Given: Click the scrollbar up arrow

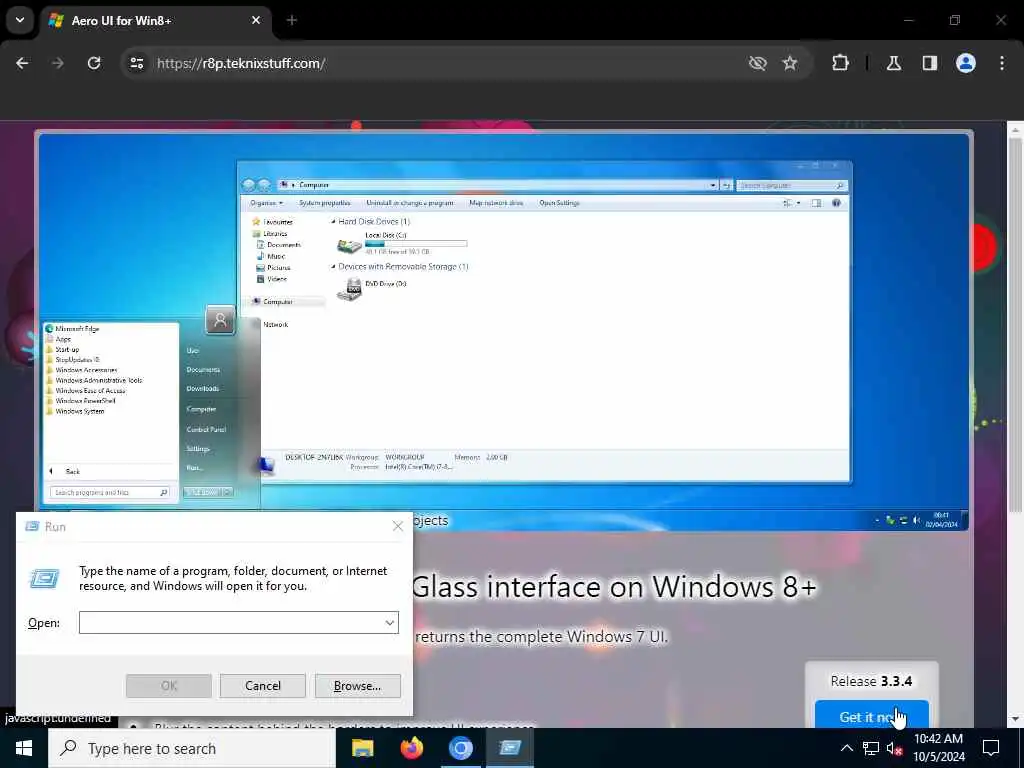Looking at the screenshot, I should coord(1015,130).
